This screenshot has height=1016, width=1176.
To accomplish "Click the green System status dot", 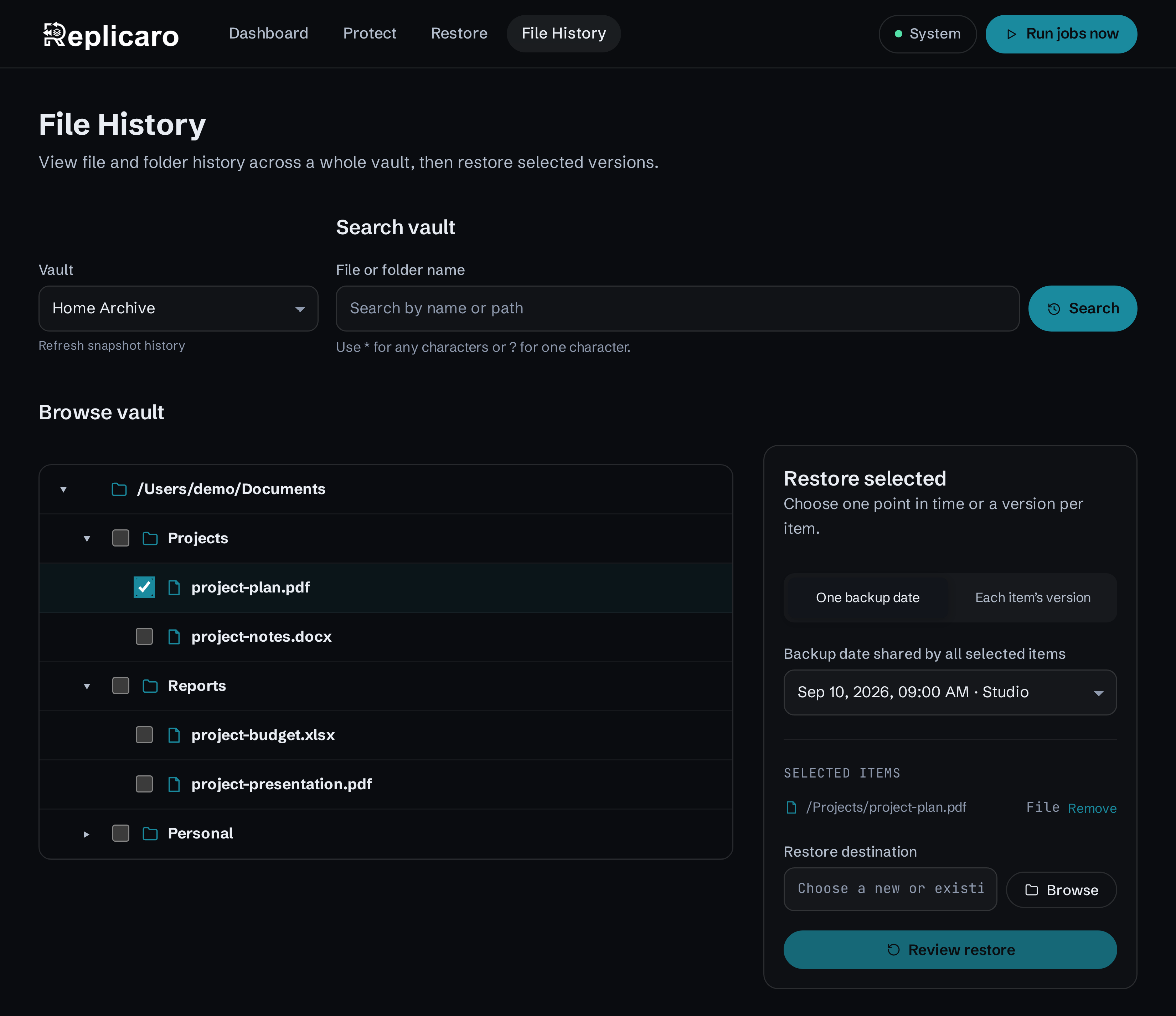I will pos(898,34).
